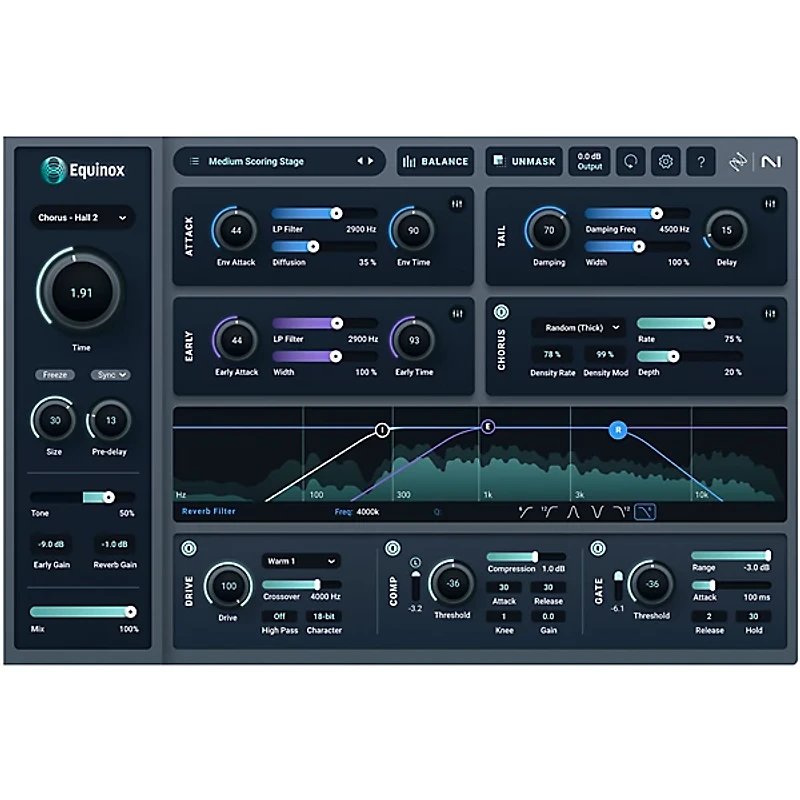Screen dimensions: 800x800
Task: Open the Chorus section advanced settings icon
Action: [x=770, y=314]
